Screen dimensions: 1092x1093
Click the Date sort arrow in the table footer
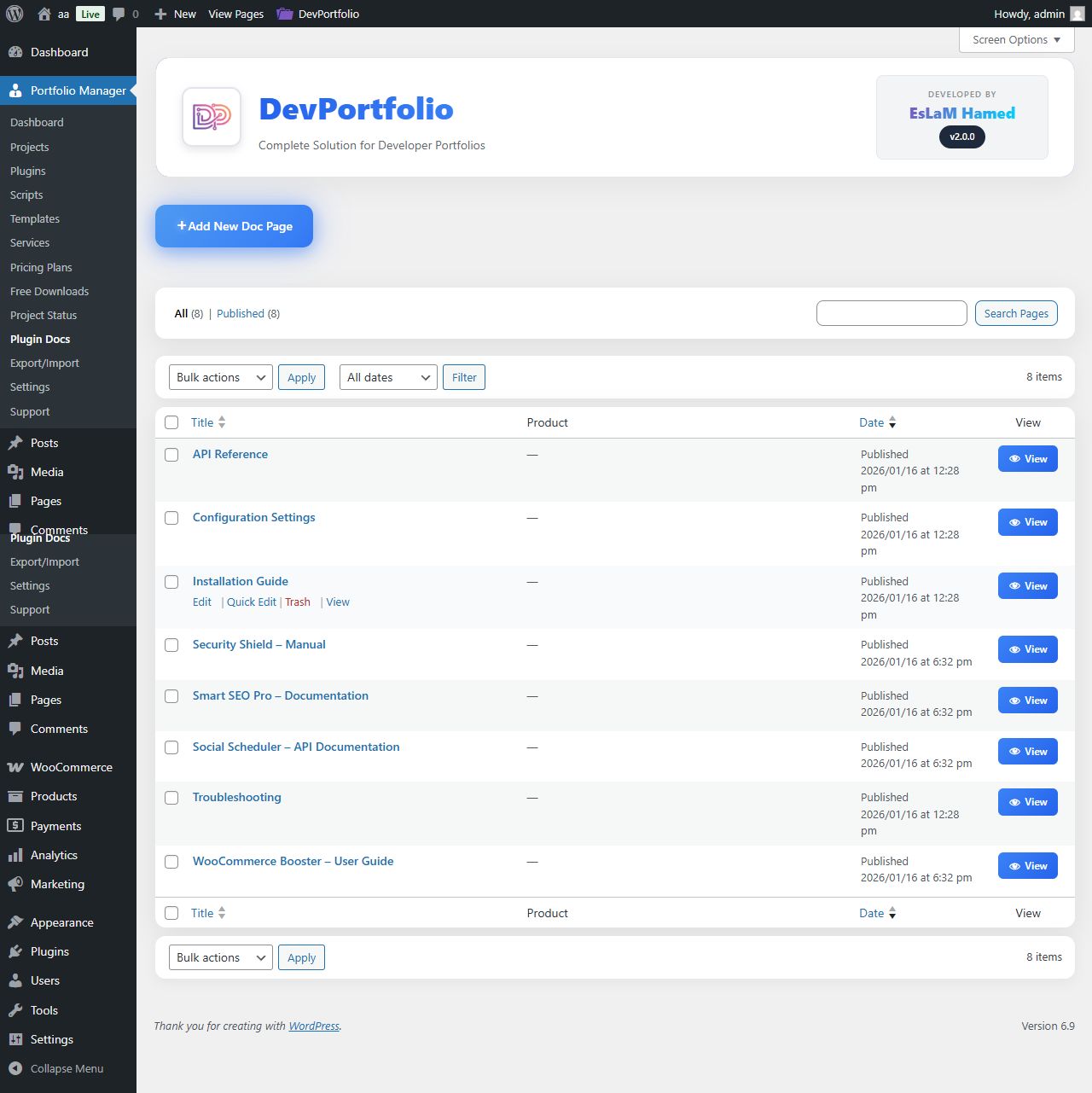(x=892, y=913)
